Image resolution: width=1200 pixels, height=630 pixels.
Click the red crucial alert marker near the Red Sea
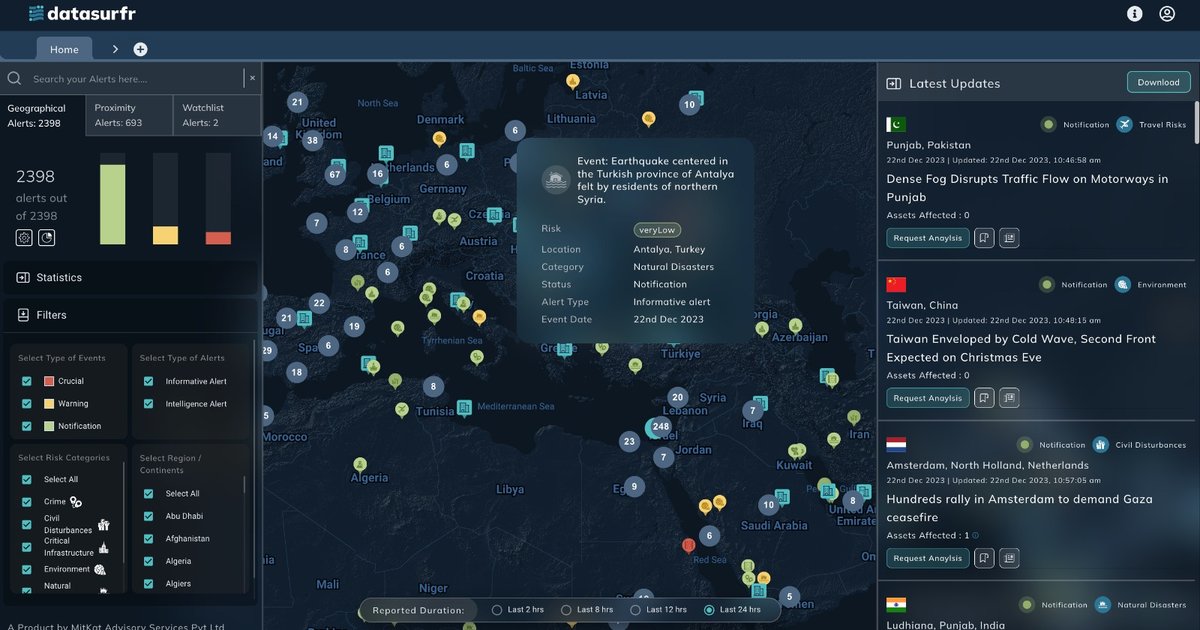[x=688, y=545]
